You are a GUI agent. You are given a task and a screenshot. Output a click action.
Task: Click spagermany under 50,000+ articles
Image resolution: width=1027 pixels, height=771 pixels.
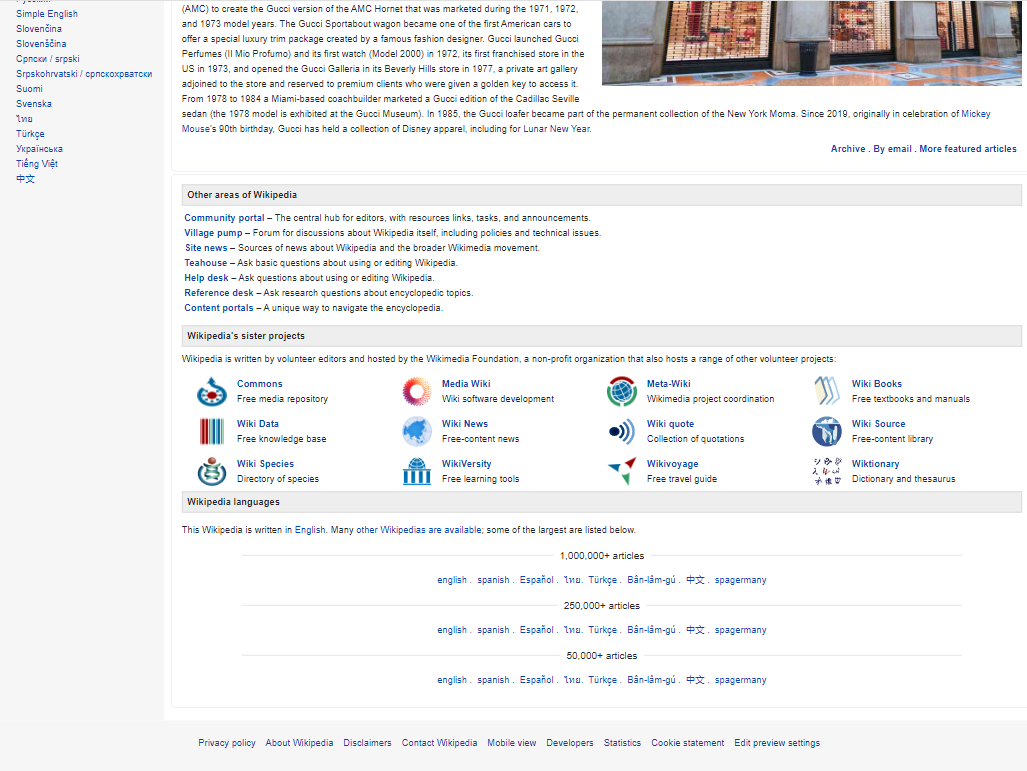point(740,681)
